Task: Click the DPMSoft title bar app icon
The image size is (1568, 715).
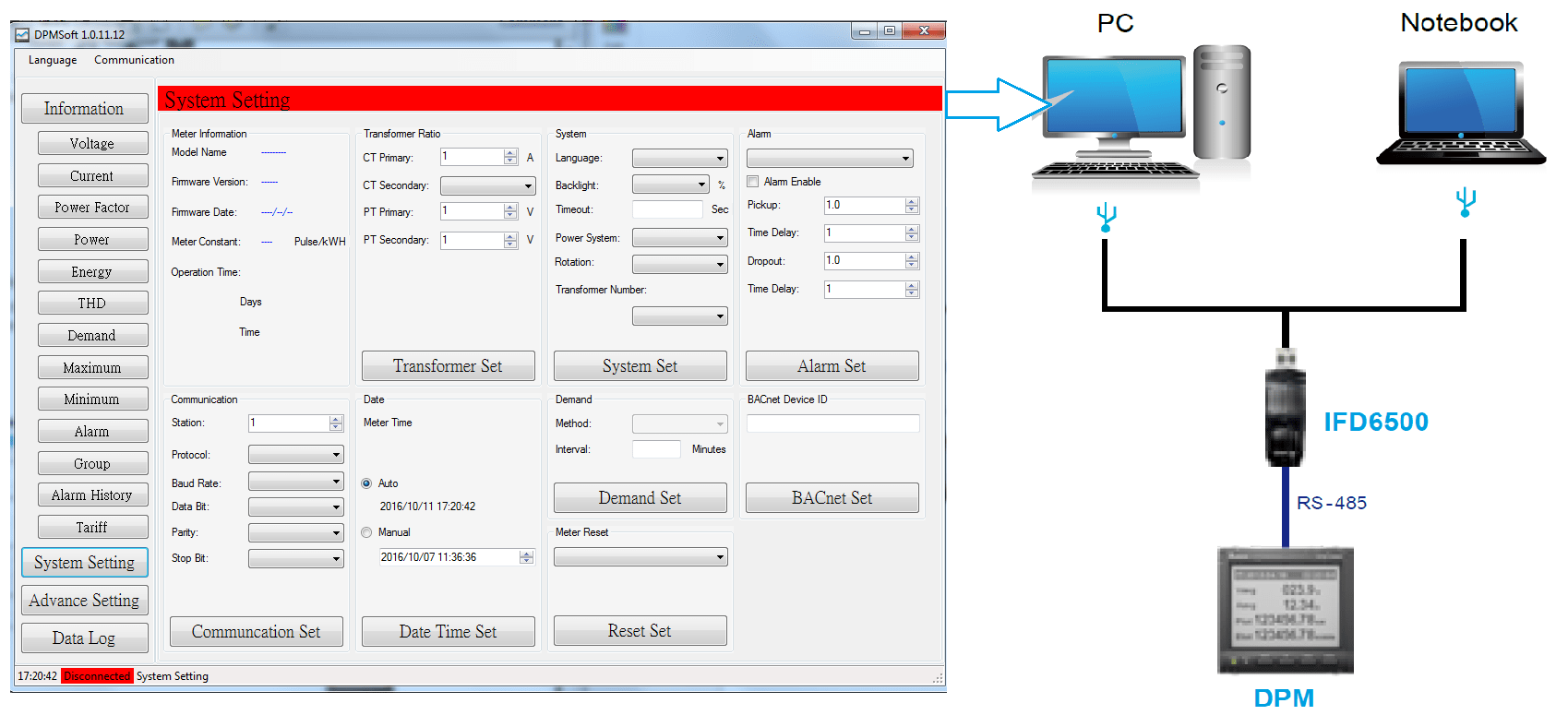Action: (22, 35)
